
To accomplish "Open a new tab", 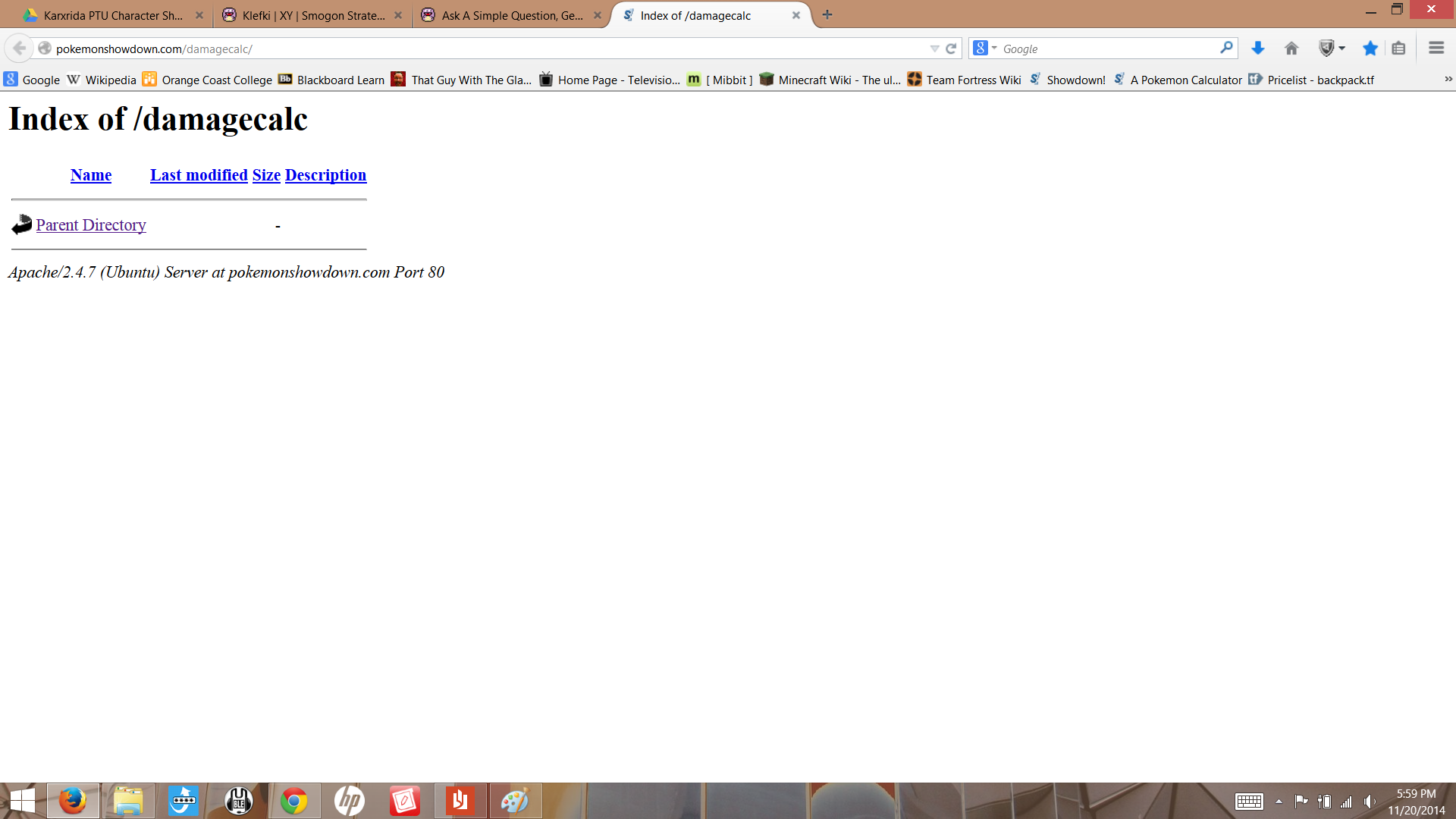I will pyautogui.click(x=827, y=14).
